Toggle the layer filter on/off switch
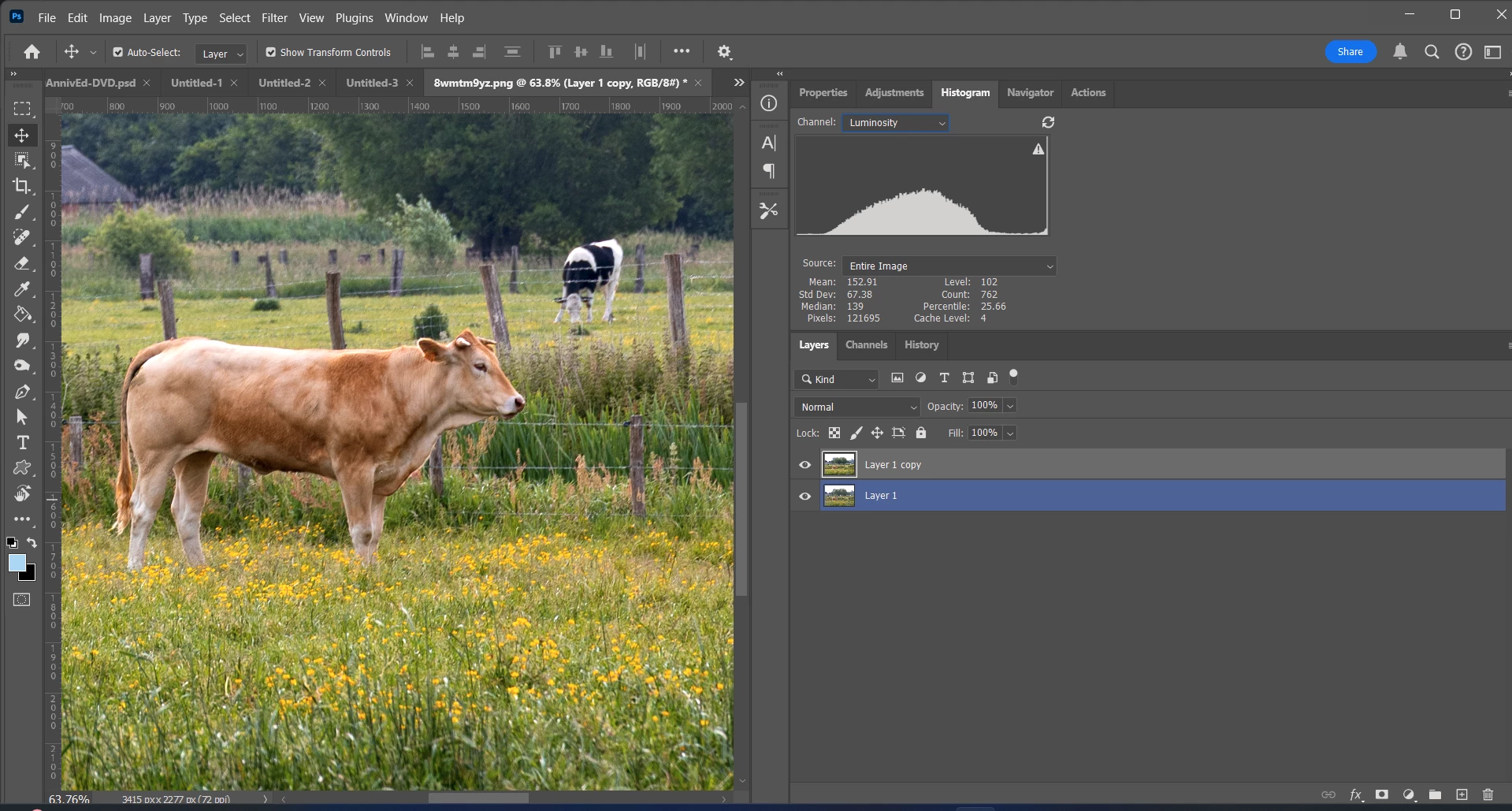The image size is (1512, 811). pyautogui.click(x=1014, y=377)
